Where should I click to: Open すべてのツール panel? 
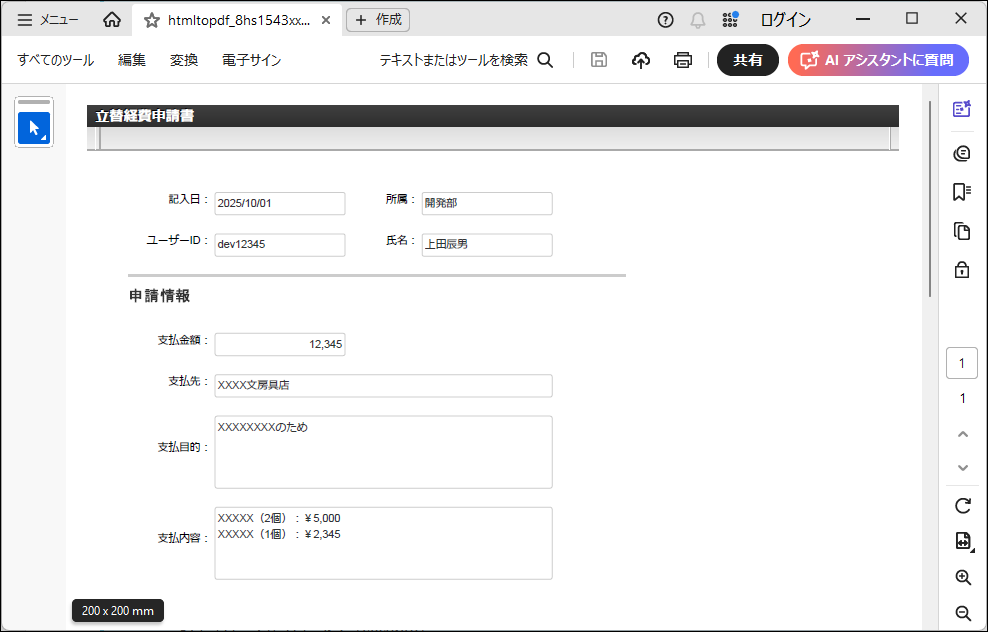pyautogui.click(x=56, y=60)
